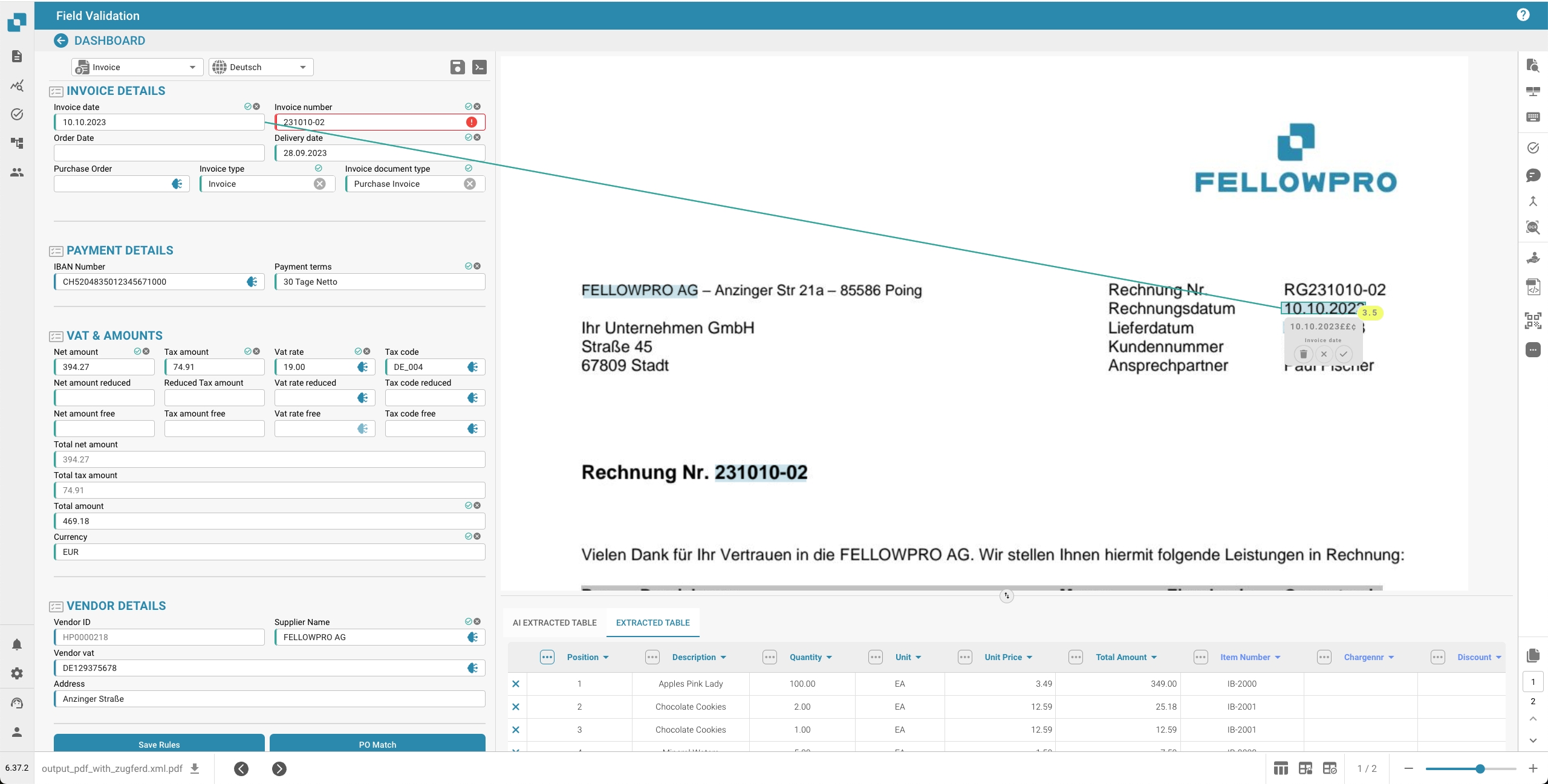Viewport: 1548px width, 784px height.
Task: Click the hand holding person icon in right toolbar
Action: tap(1533, 258)
